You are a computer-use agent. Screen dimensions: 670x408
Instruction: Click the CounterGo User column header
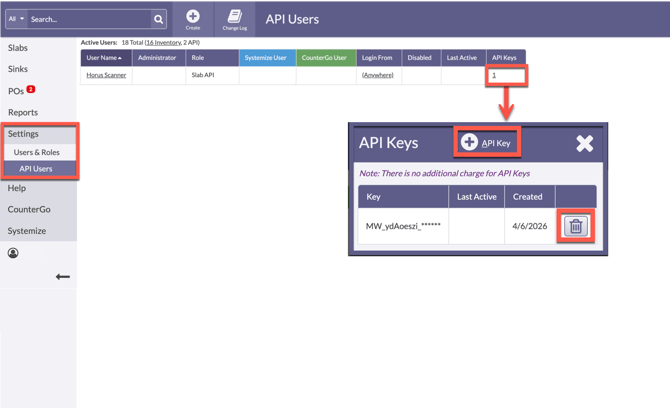[x=326, y=58]
